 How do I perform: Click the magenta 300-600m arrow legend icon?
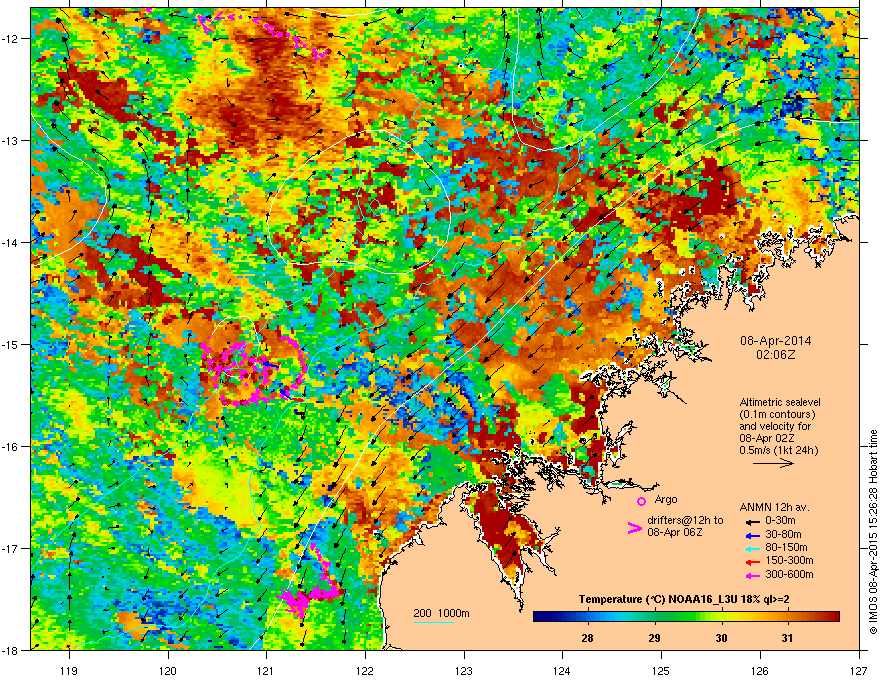pos(753,575)
